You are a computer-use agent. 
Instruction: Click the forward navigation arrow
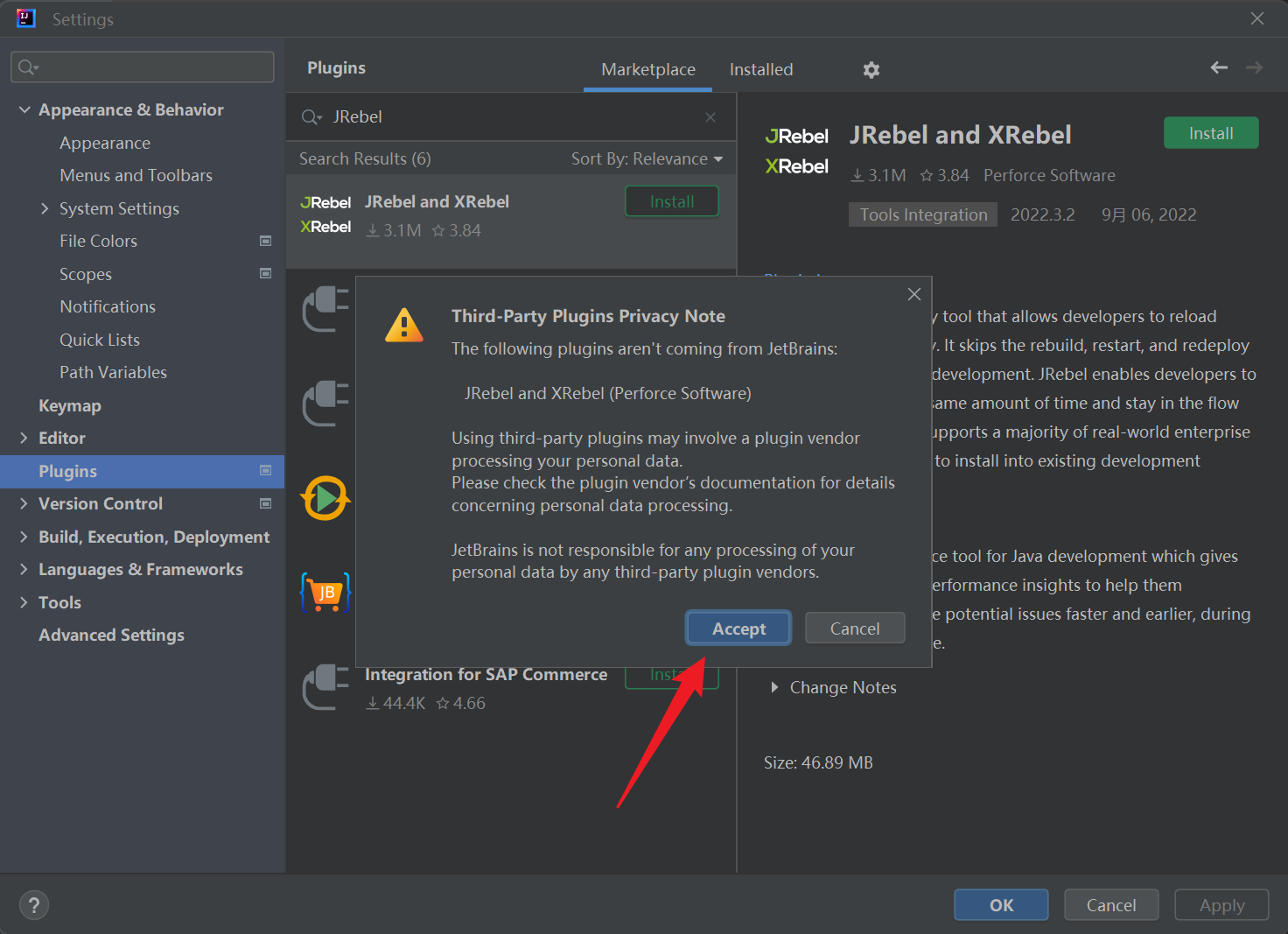pyautogui.click(x=1254, y=67)
